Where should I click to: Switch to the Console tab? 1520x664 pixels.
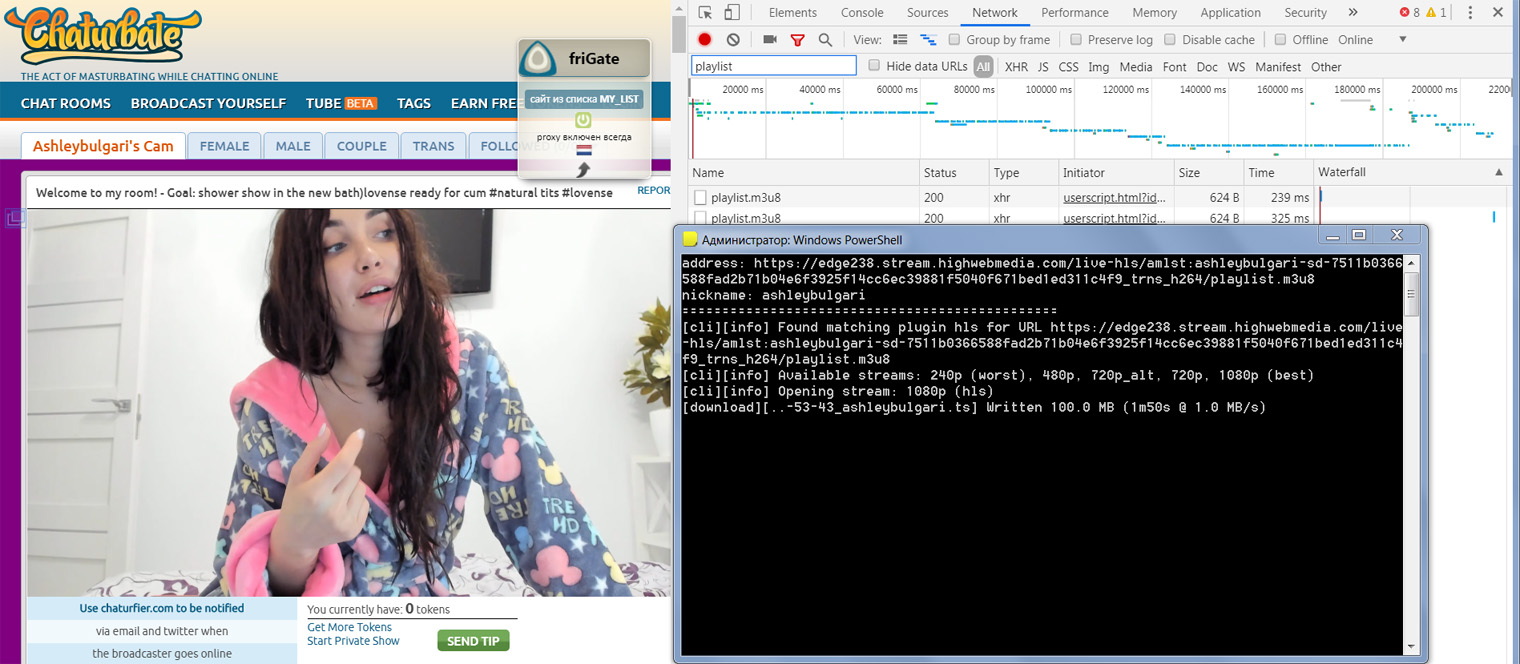pyautogui.click(x=861, y=13)
